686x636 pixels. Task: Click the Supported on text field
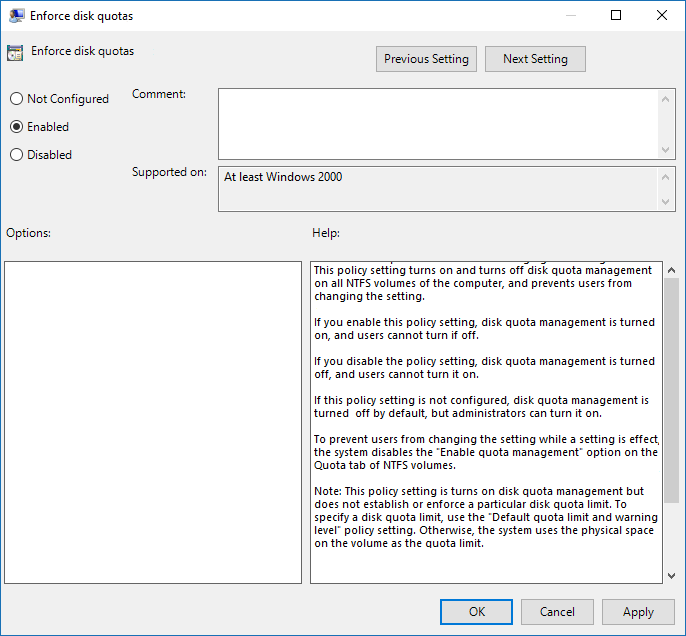tap(438, 189)
